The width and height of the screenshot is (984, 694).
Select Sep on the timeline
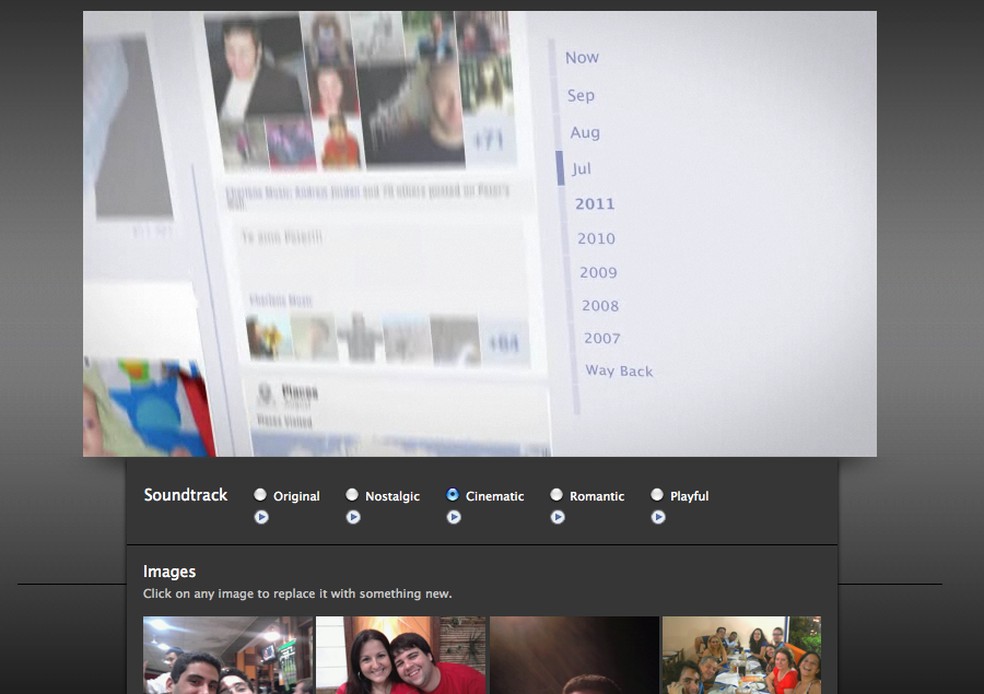(x=581, y=95)
